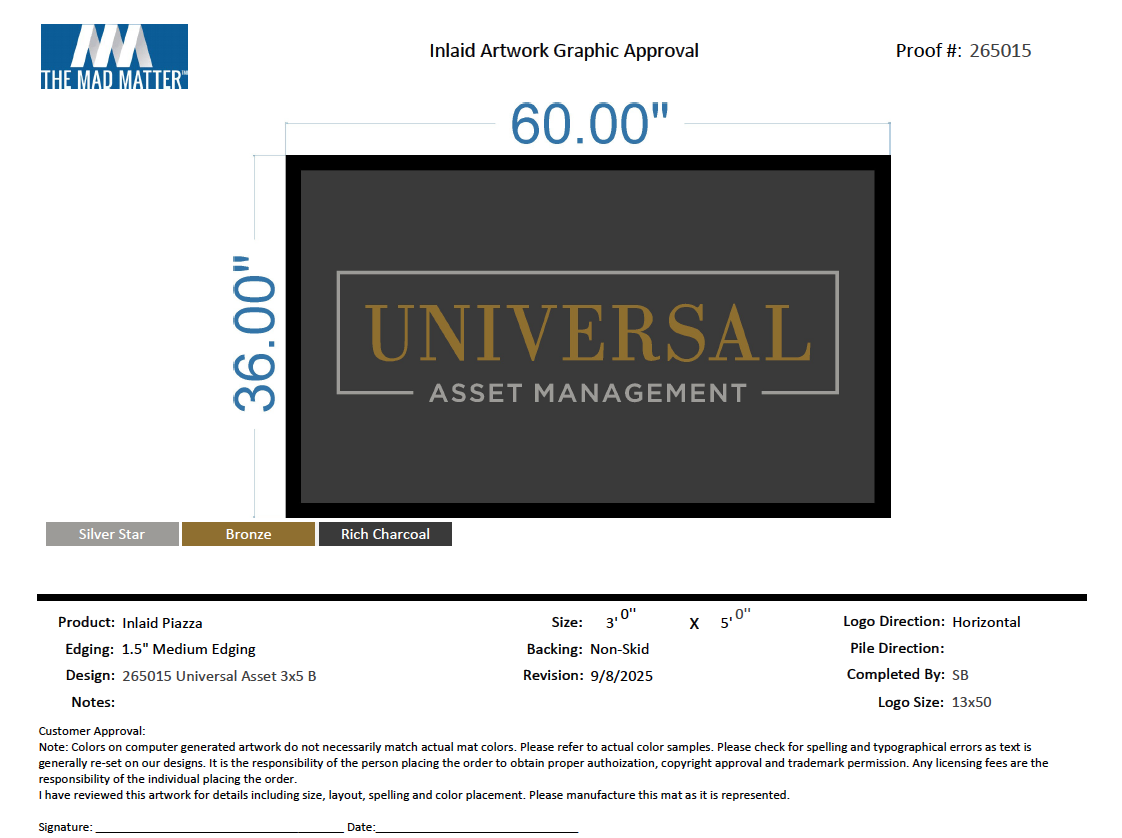Click the sentence starting "I have reviewed this artwork"
Image resolution: width=1122 pixels, height=838 pixels.
click(x=414, y=795)
